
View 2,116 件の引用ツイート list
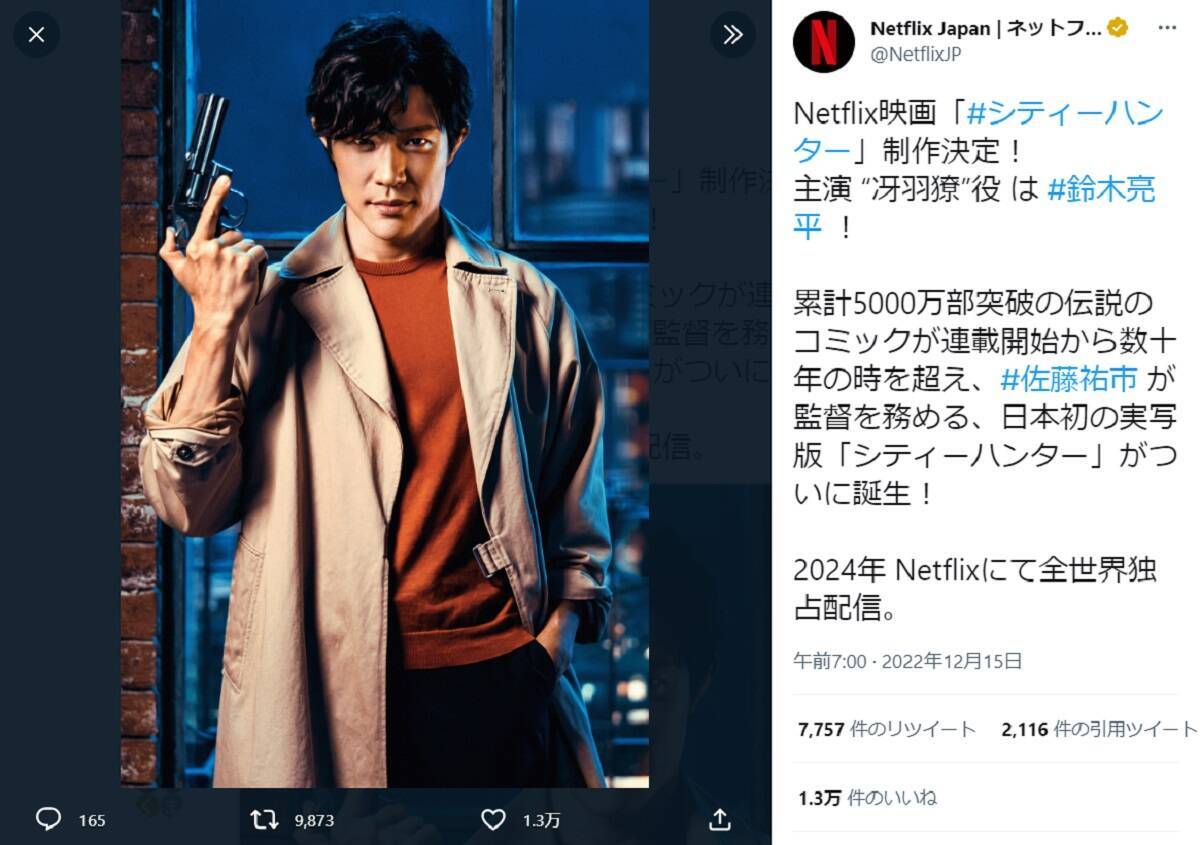tap(1099, 729)
